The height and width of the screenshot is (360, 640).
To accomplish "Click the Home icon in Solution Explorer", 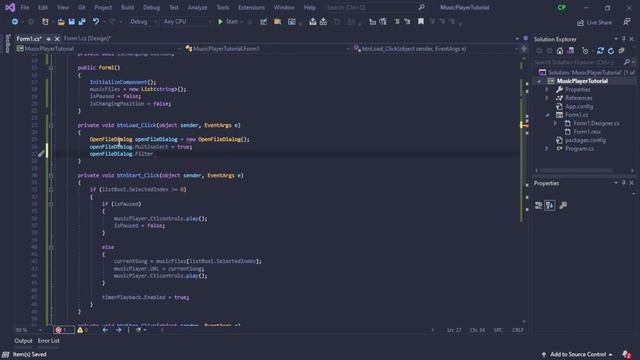I will click(x=560, y=51).
